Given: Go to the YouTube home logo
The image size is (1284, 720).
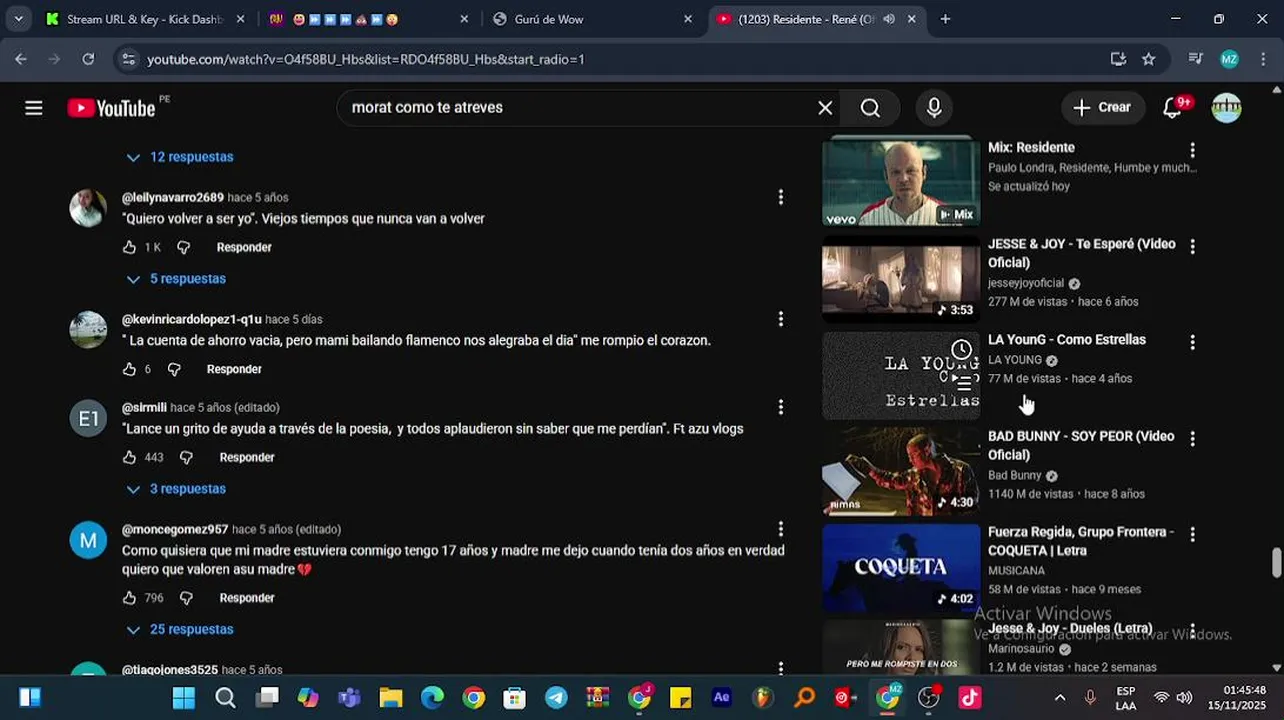Looking at the screenshot, I should coord(111,108).
